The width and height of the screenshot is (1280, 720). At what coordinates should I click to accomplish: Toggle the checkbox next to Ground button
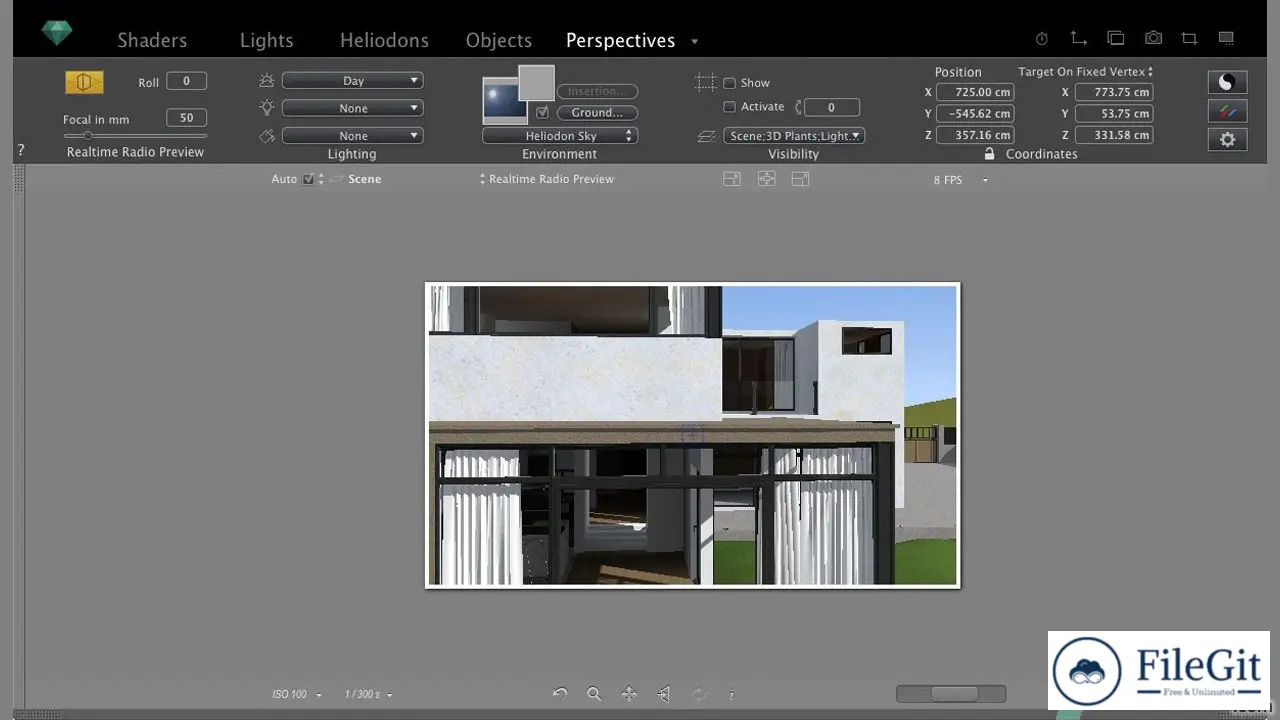pos(542,112)
